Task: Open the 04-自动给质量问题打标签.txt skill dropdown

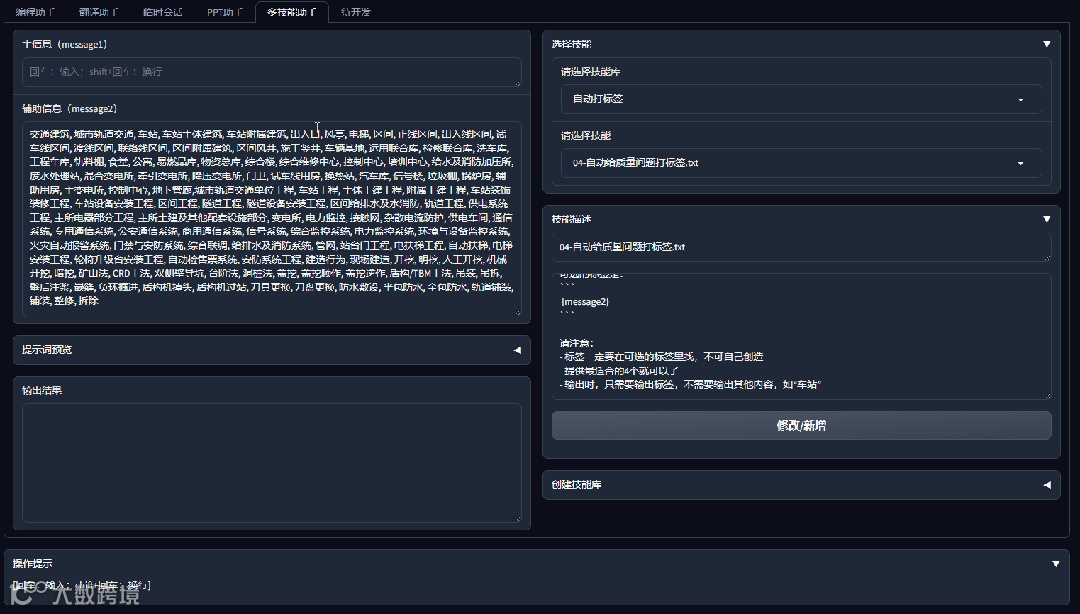Action: pos(801,163)
